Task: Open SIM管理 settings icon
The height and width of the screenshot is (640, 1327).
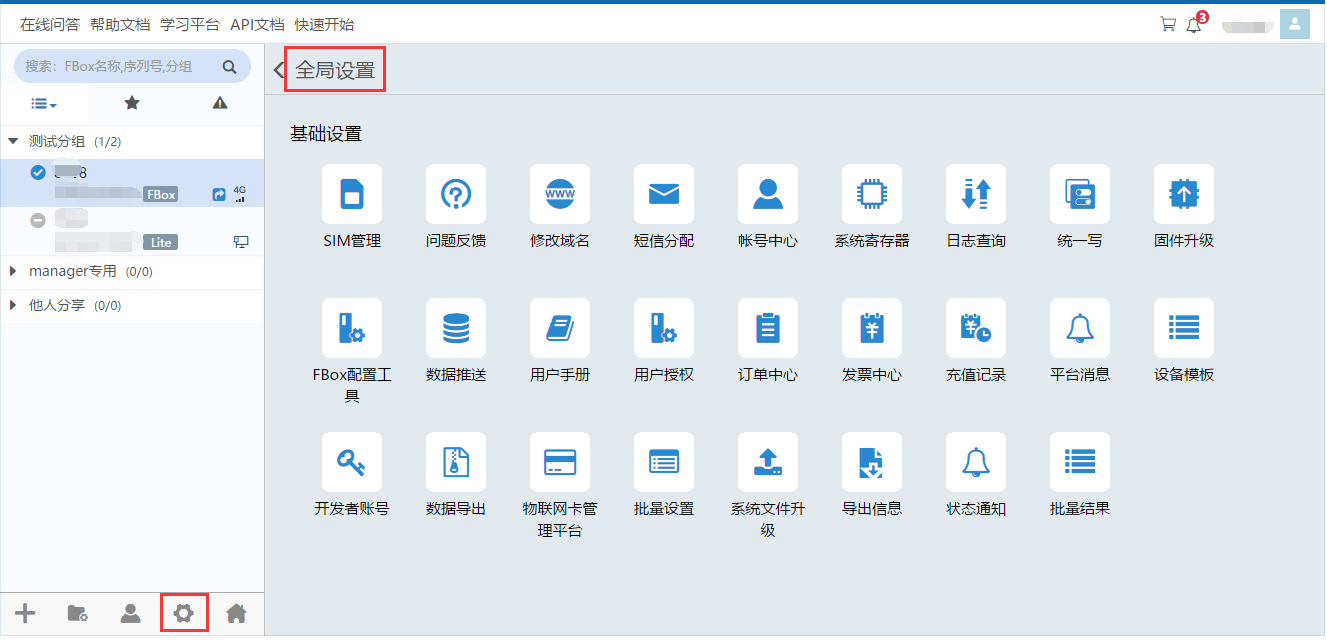Action: pyautogui.click(x=352, y=194)
